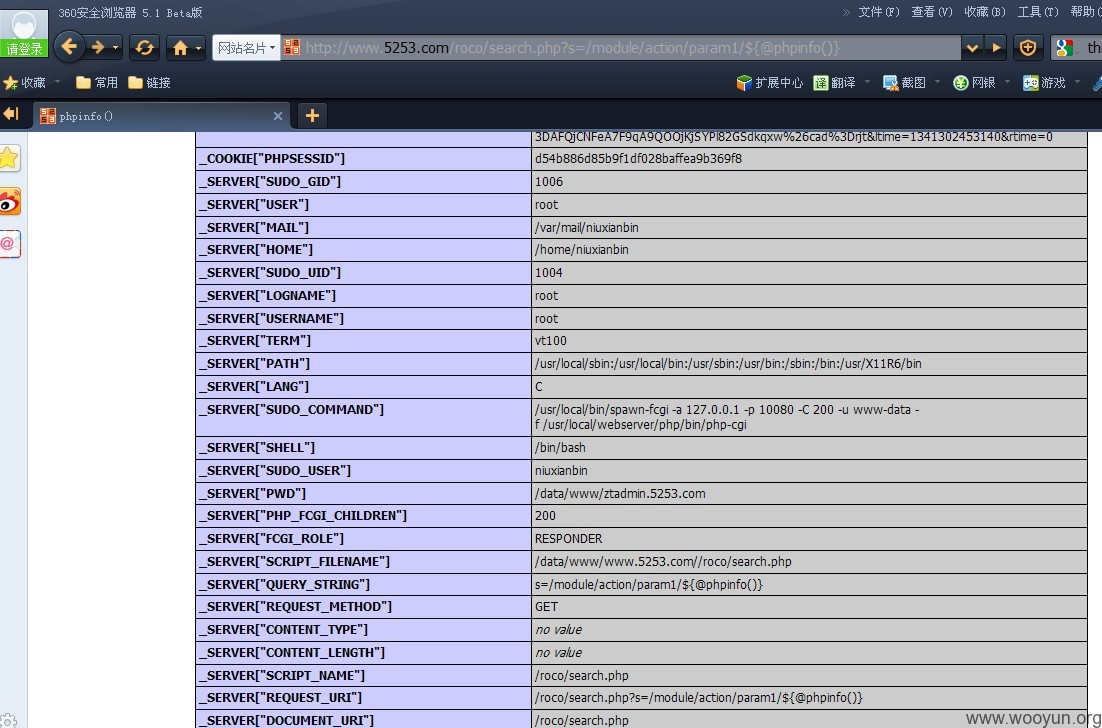The image size is (1102, 728).
Task: Open the 工具(T) menu
Action: [x=1037, y=12]
